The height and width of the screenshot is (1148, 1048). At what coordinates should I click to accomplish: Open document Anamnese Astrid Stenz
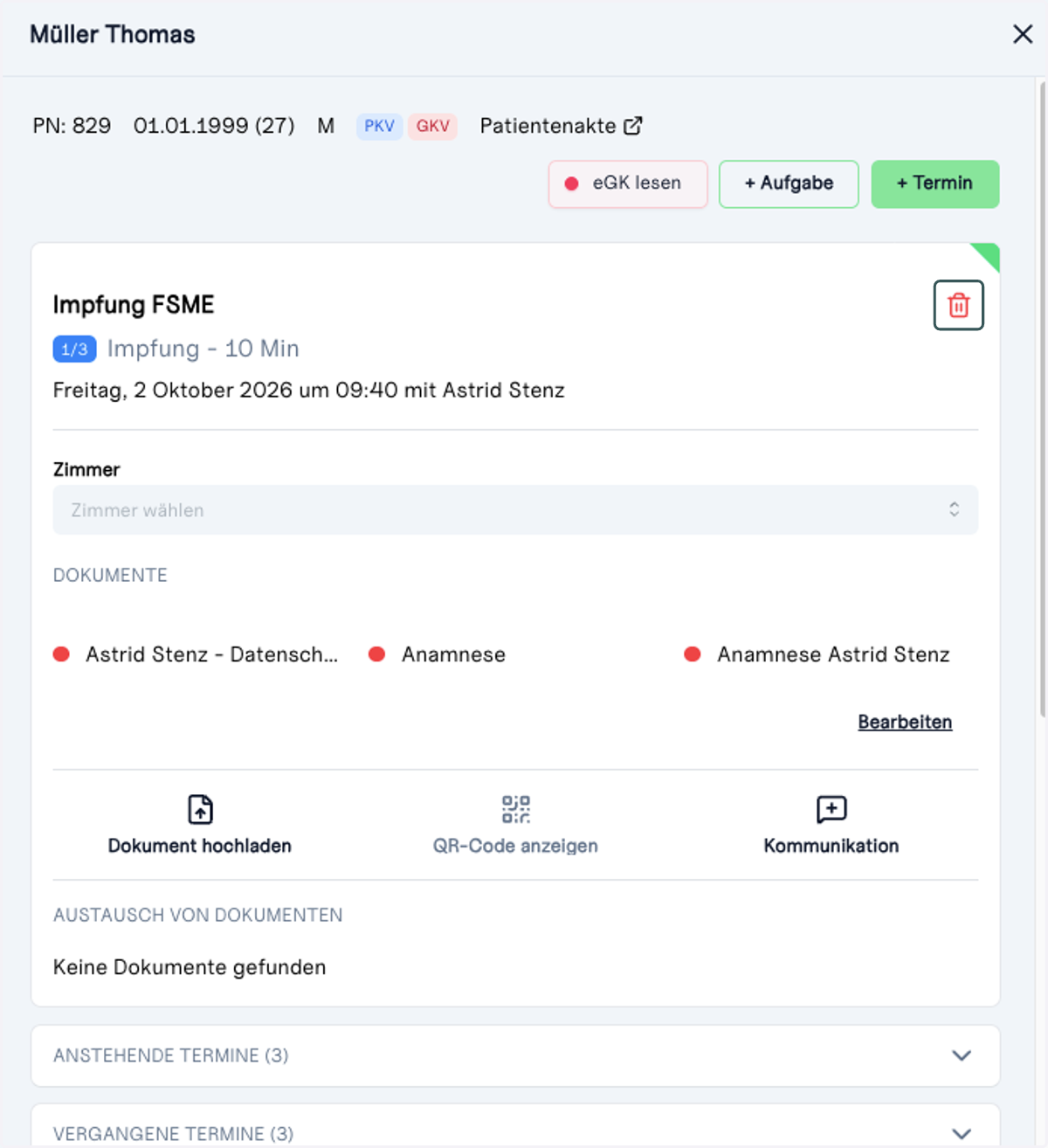833,654
